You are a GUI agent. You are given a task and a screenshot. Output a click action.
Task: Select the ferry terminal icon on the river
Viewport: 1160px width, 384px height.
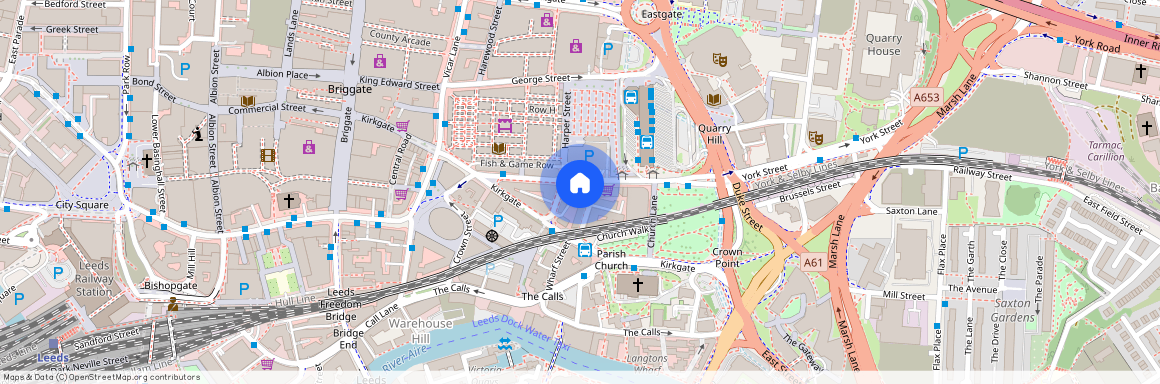[x=505, y=343]
